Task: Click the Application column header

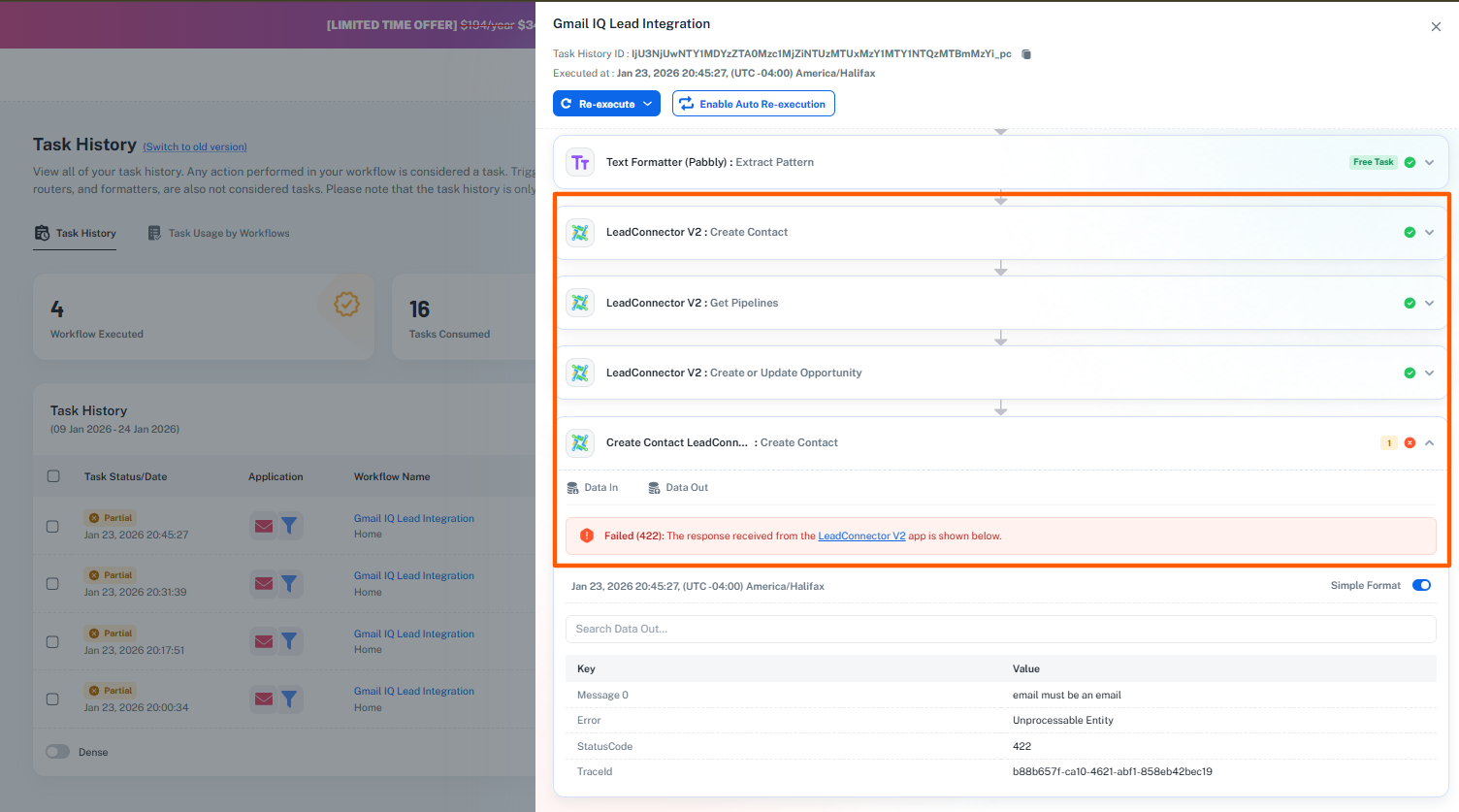Action: (276, 476)
